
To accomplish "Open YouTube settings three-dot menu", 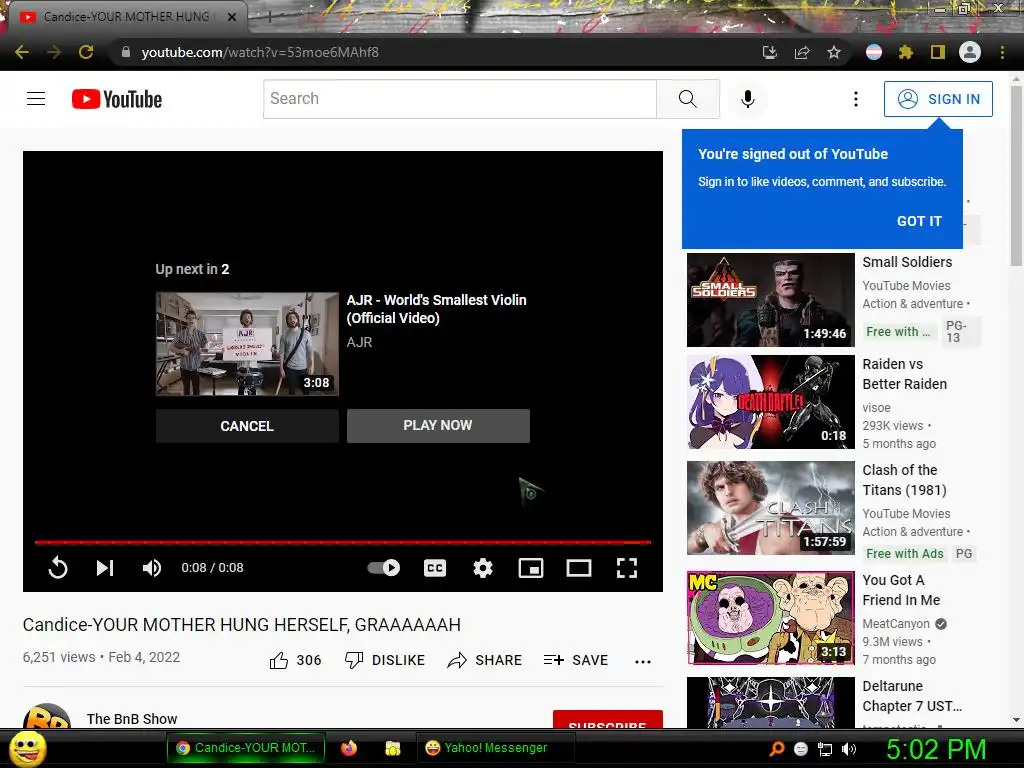I will (x=856, y=99).
